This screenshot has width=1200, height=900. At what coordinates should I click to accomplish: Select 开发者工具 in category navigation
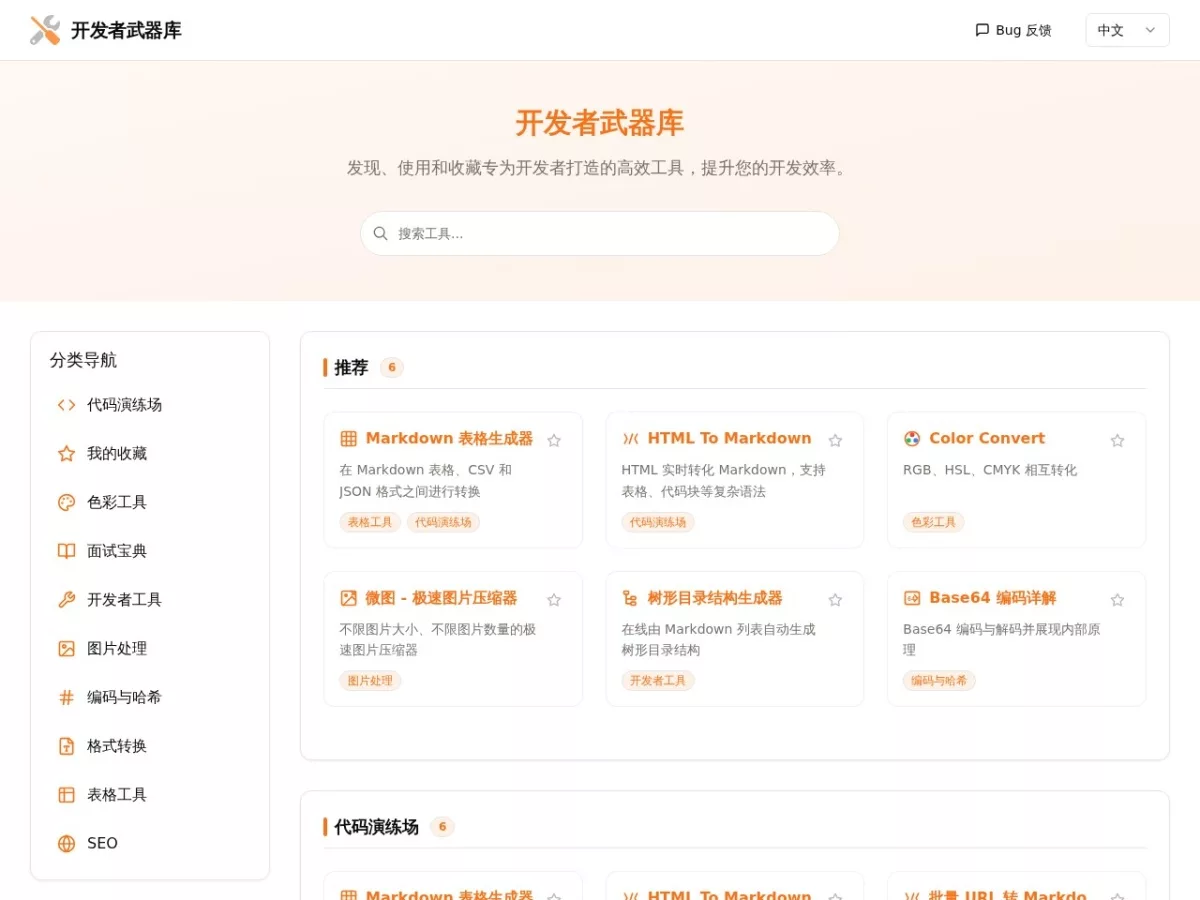tap(150, 600)
